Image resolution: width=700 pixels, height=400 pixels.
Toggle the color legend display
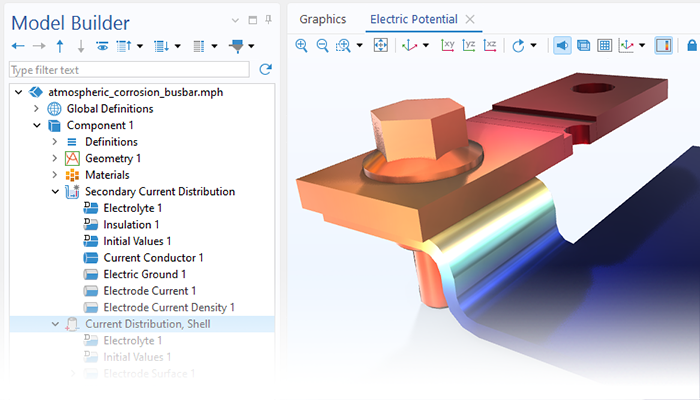point(663,45)
